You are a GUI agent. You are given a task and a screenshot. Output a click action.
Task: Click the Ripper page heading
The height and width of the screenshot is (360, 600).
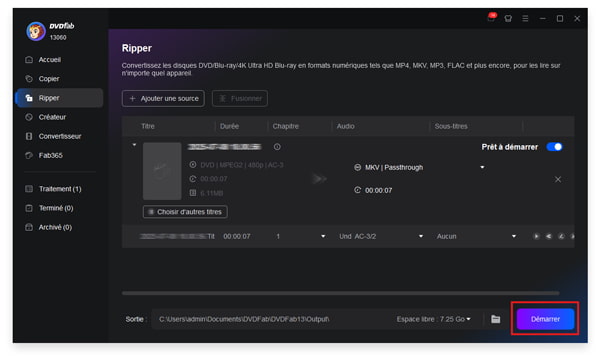pyautogui.click(x=137, y=48)
